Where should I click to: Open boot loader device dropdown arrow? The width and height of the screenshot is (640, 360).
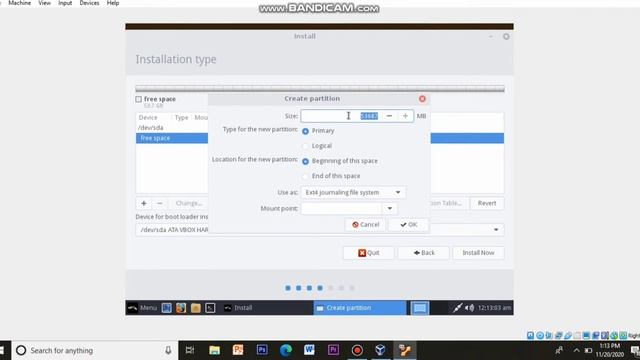pos(496,230)
